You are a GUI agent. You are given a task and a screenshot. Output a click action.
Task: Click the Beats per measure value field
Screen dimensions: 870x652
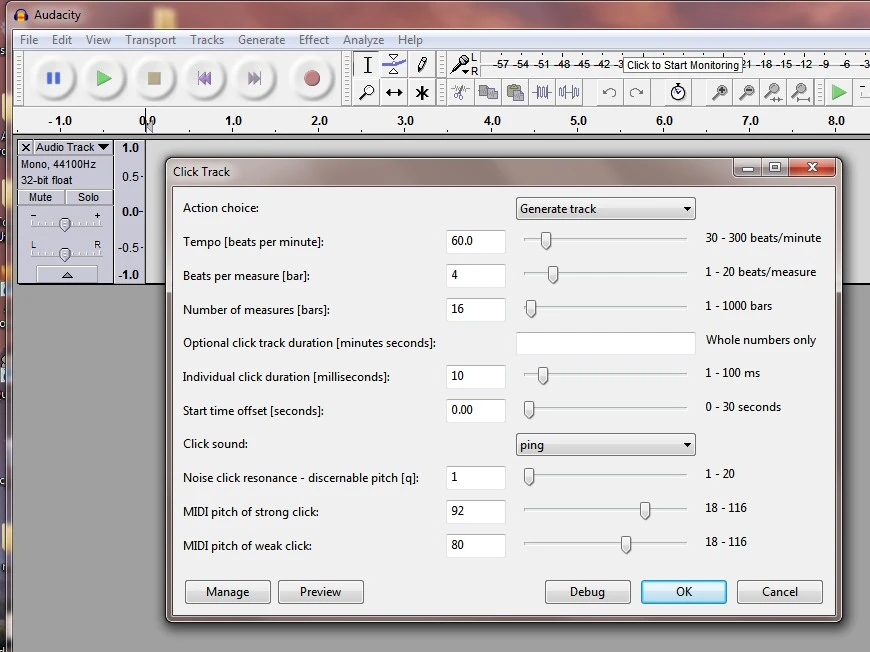click(x=476, y=275)
